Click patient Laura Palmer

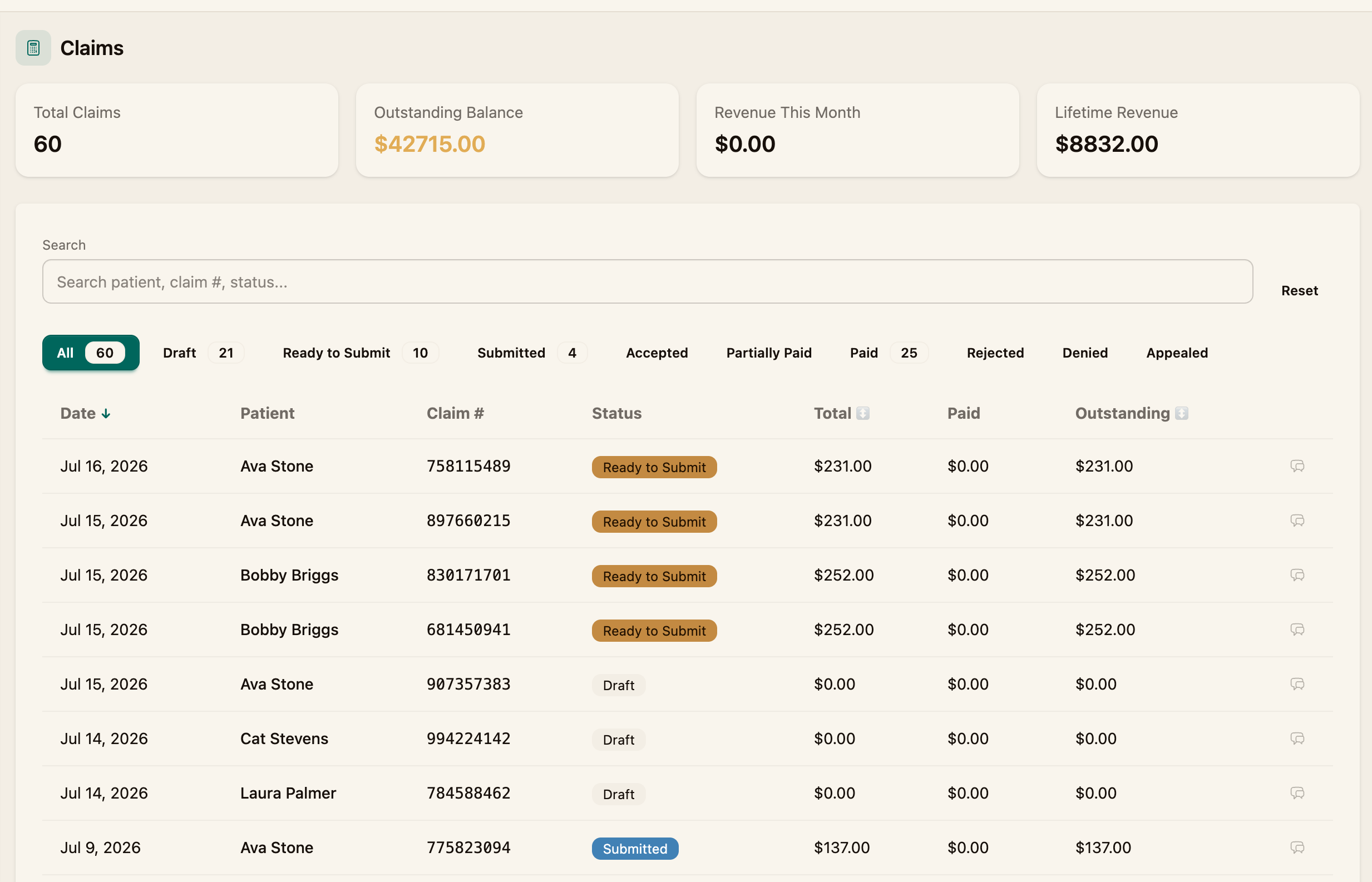(288, 792)
